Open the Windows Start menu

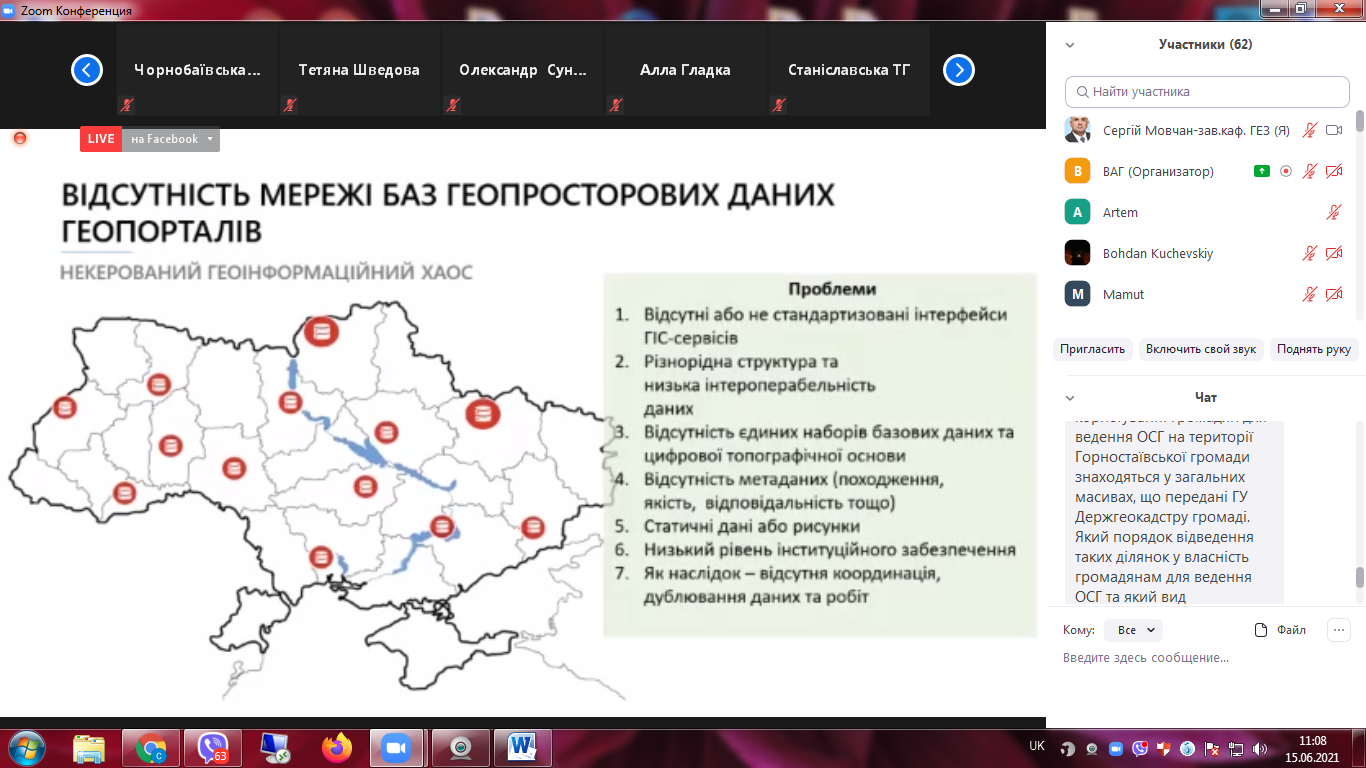[x=26, y=748]
